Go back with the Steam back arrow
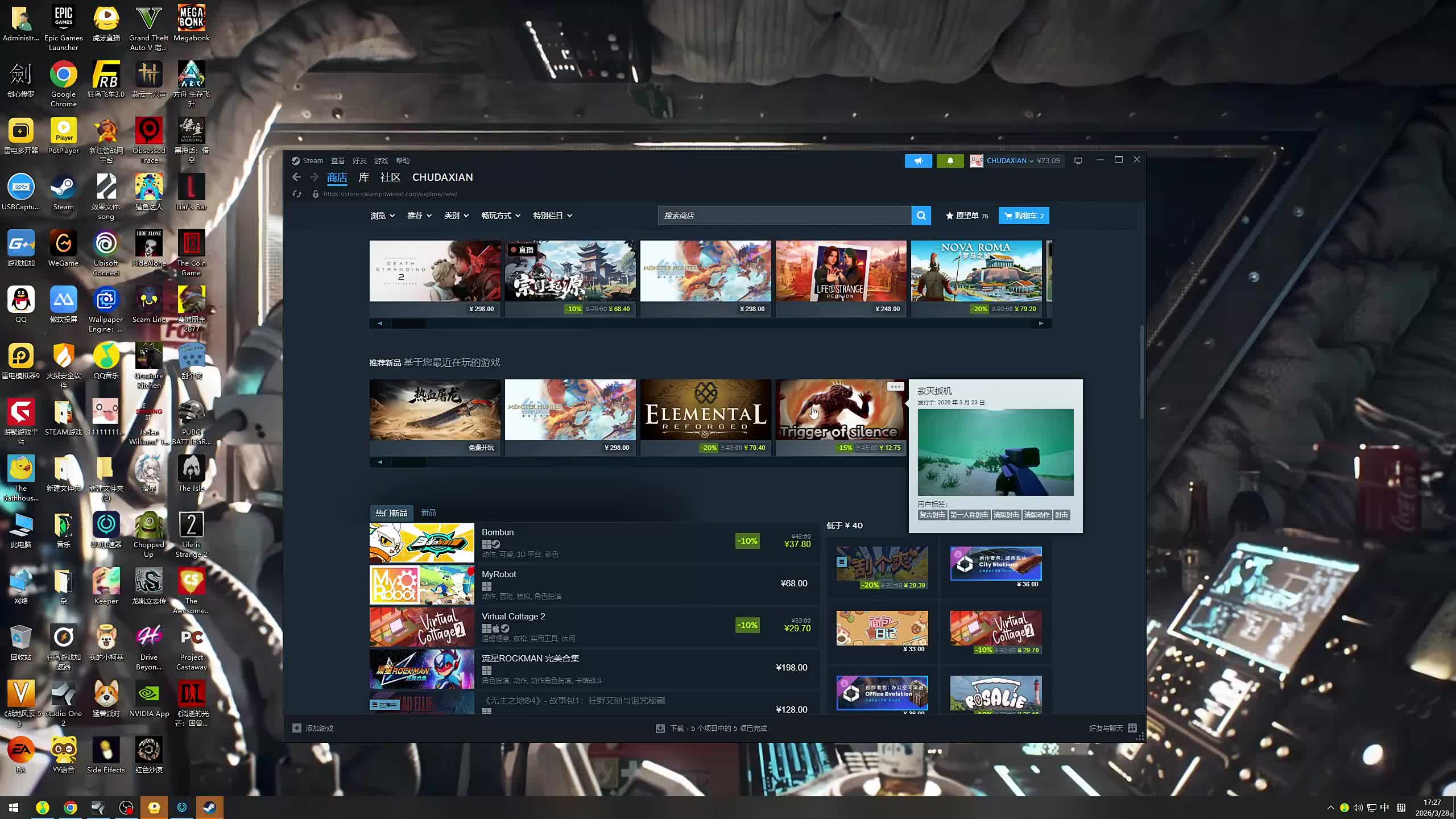1456x819 pixels. tap(296, 177)
